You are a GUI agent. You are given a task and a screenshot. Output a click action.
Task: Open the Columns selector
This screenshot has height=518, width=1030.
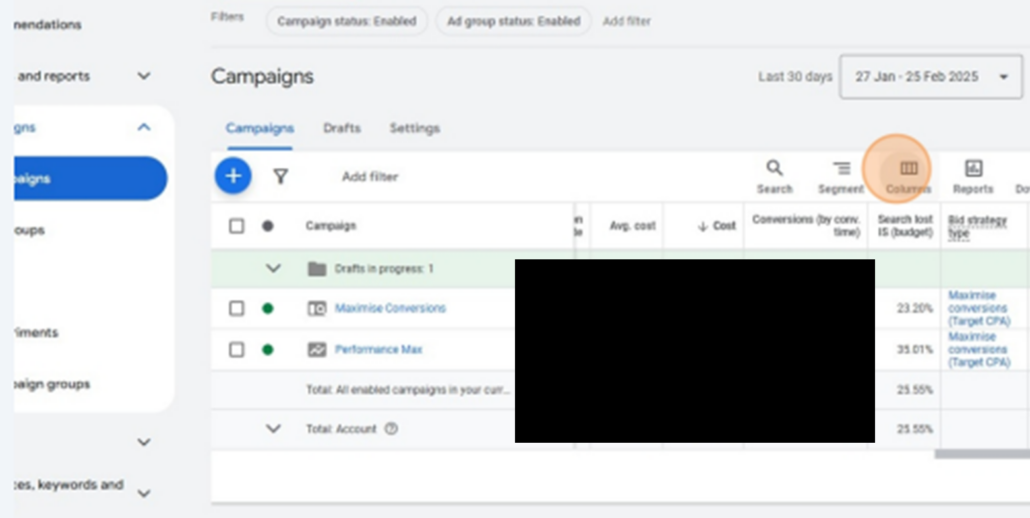tap(908, 169)
